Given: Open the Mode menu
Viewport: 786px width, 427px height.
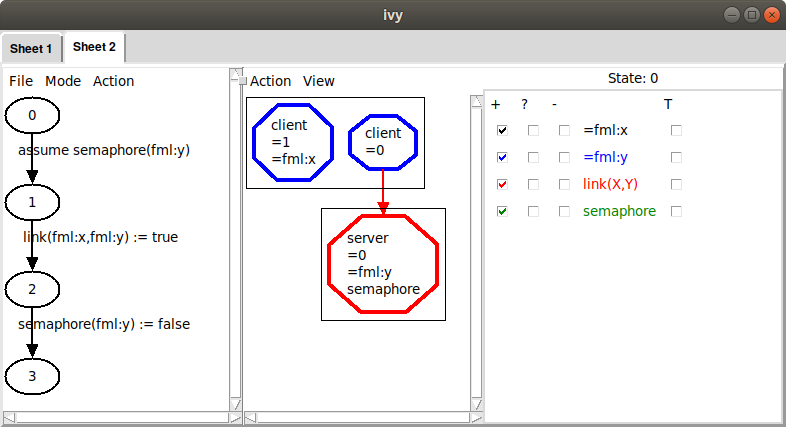Looking at the screenshot, I should [63, 81].
